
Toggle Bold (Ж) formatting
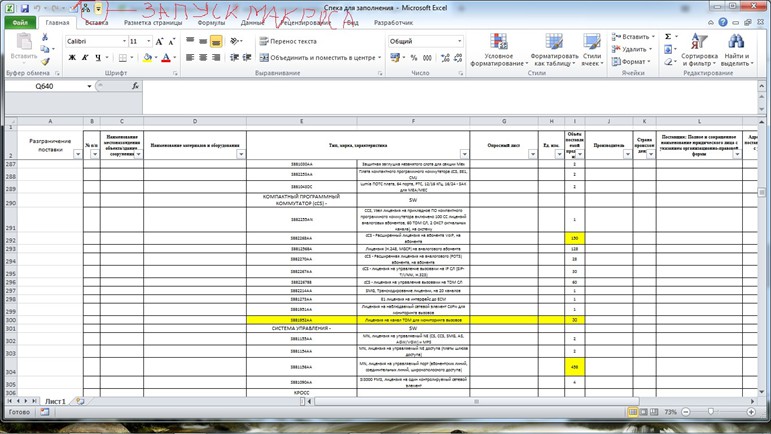pyautogui.click(x=72, y=58)
